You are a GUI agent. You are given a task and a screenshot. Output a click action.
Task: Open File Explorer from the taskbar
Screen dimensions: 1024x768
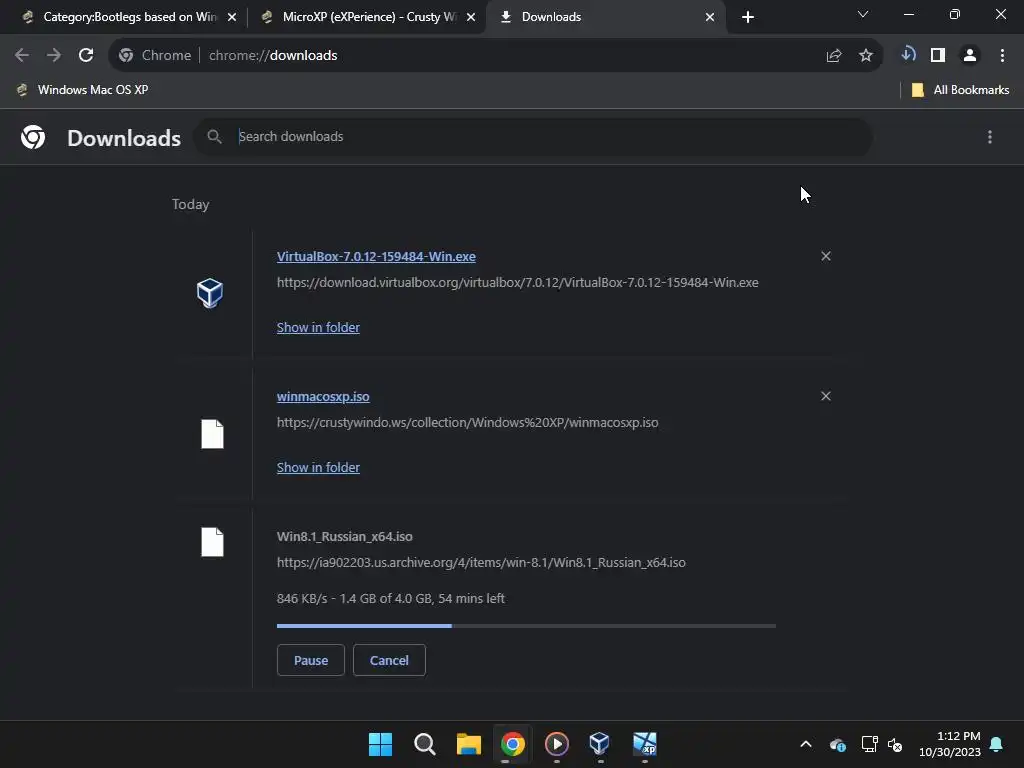coord(468,744)
